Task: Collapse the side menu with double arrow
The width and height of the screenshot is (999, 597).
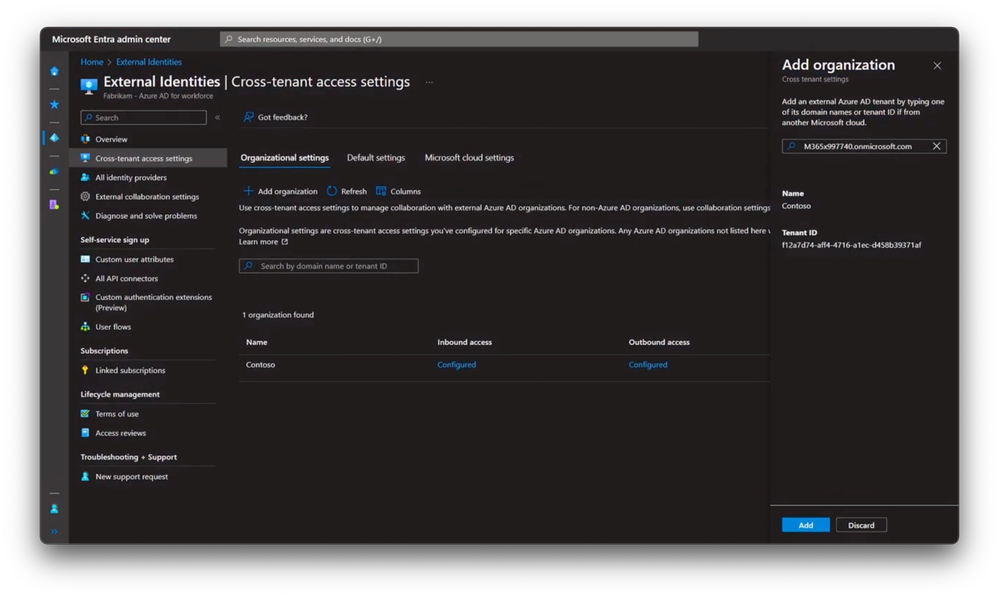Action: pyautogui.click(x=217, y=117)
